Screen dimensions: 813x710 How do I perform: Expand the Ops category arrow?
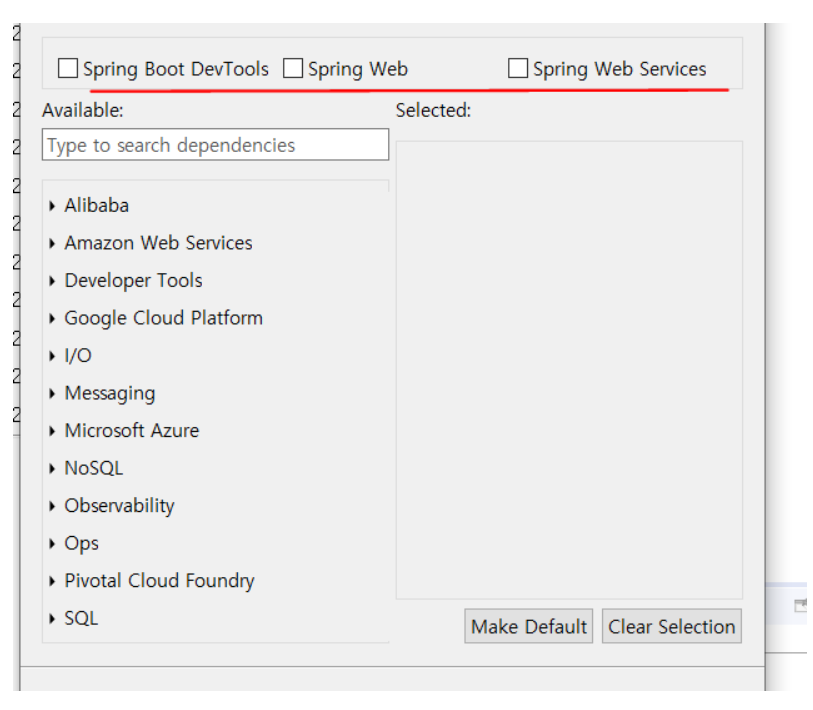click(52, 544)
